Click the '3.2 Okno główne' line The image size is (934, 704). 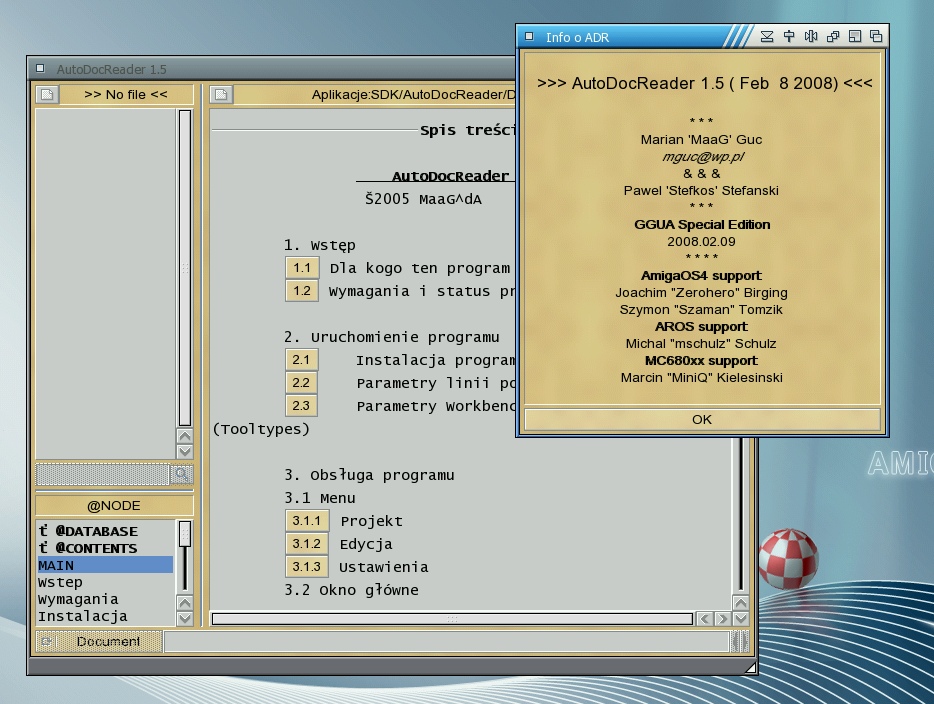click(x=351, y=590)
